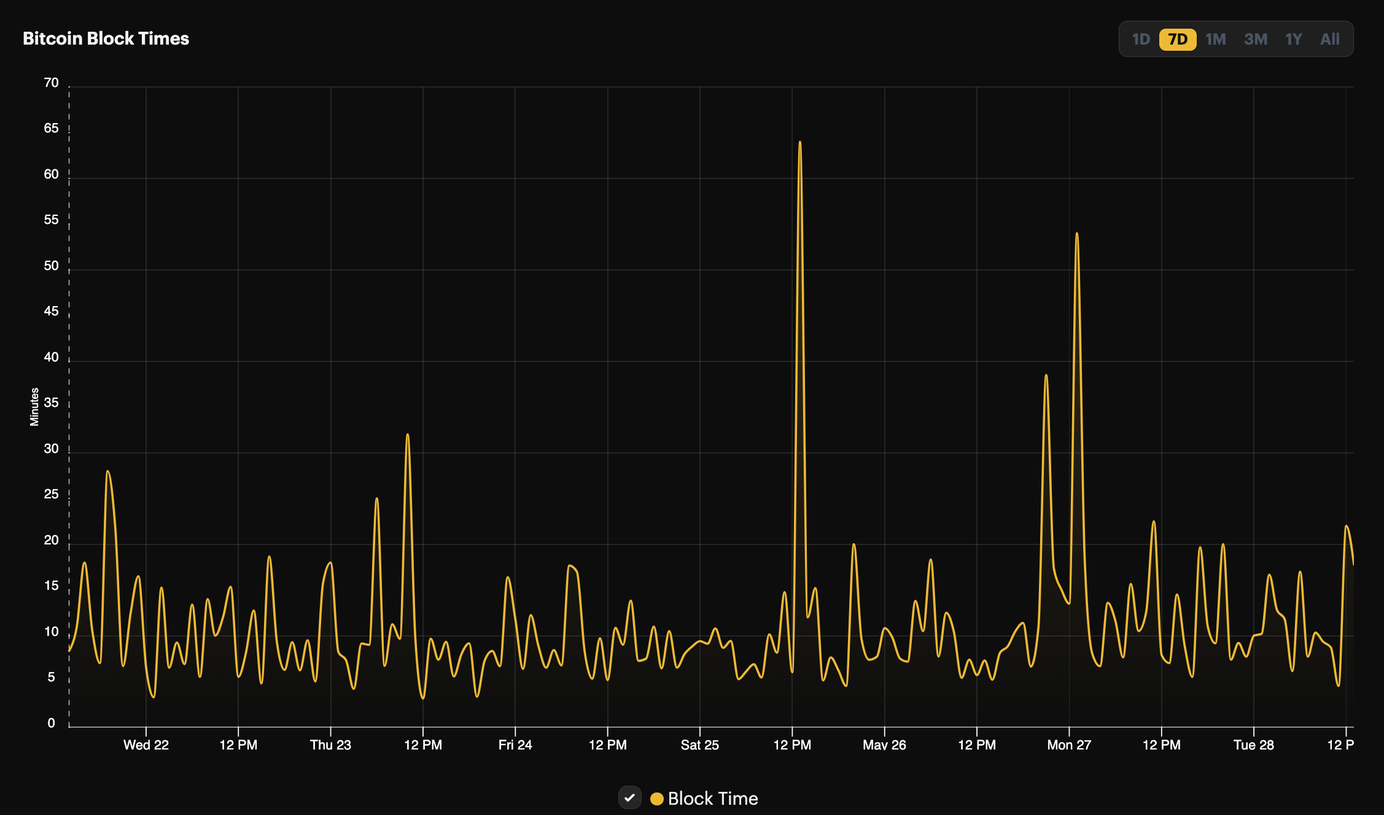The image size is (1384, 815).
Task: Click the Block Time legend label
Action: point(713,798)
